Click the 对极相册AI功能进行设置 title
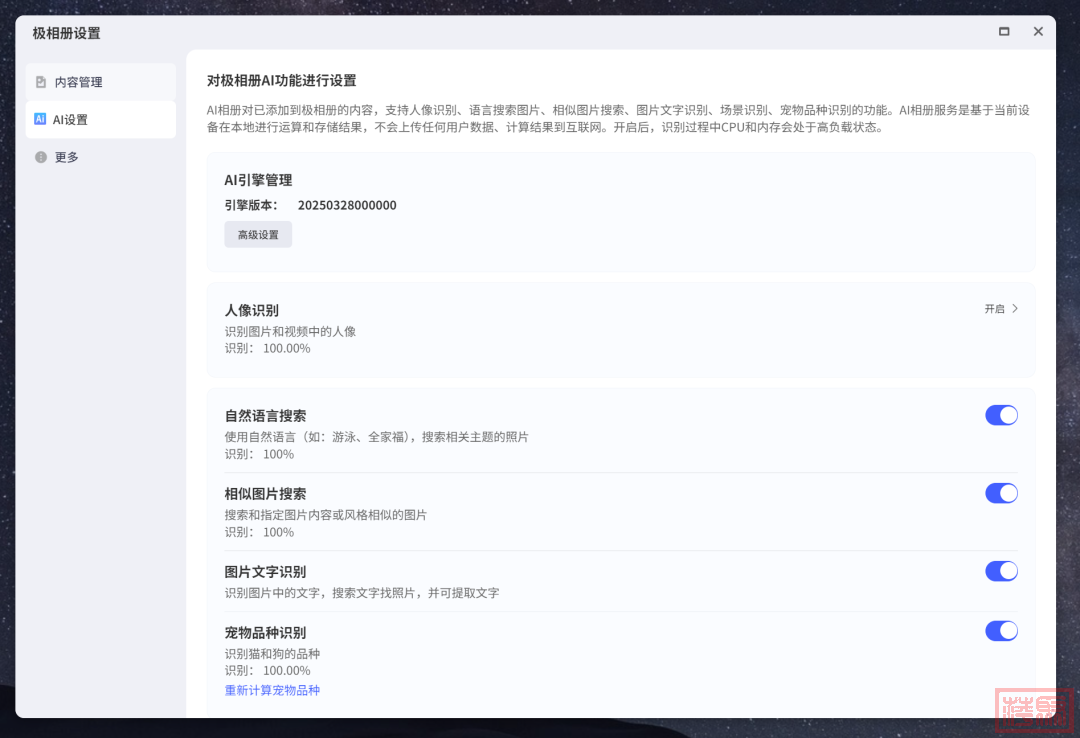This screenshot has height=738, width=1080. [x=282, y=81]
